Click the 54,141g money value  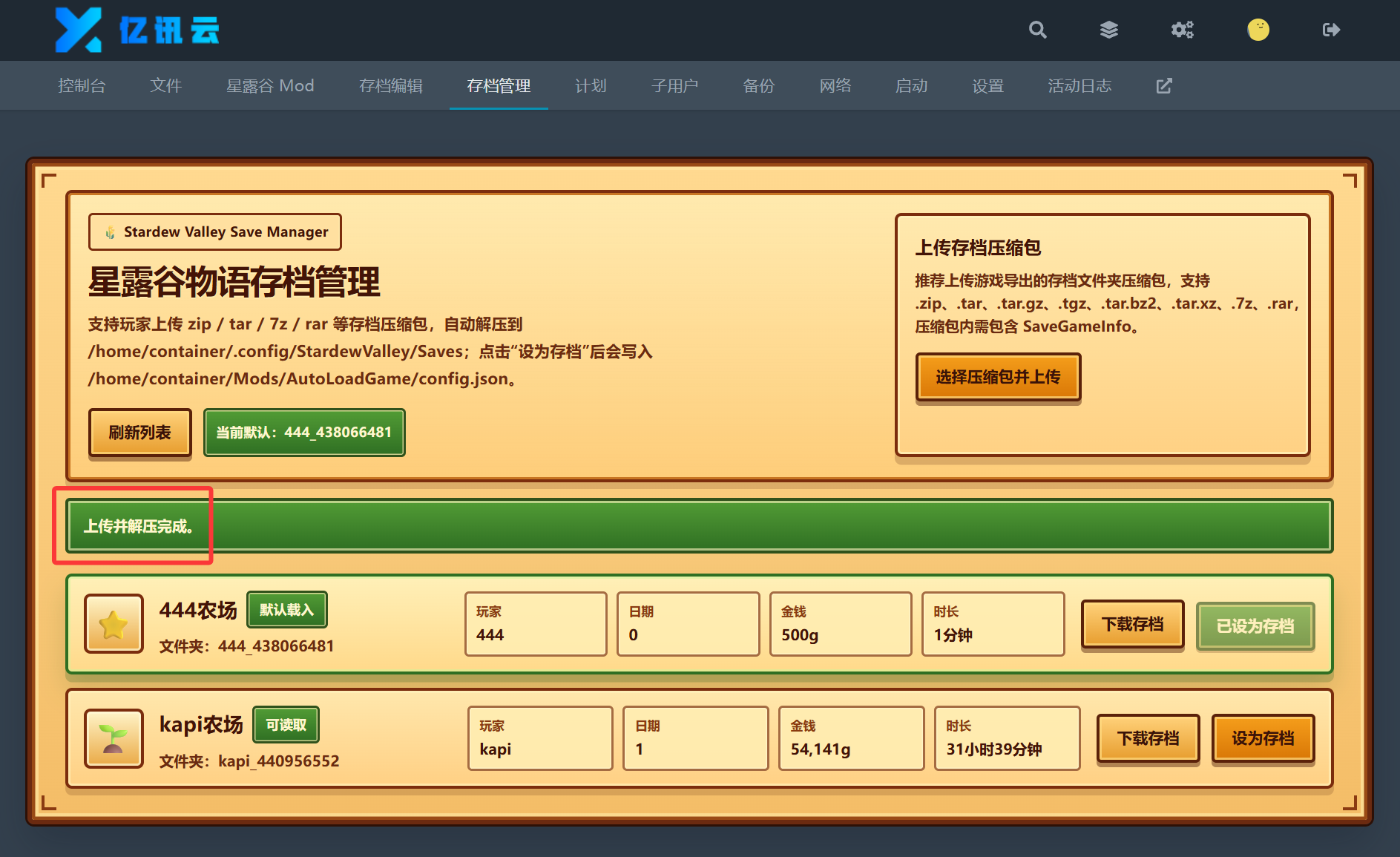821,749
